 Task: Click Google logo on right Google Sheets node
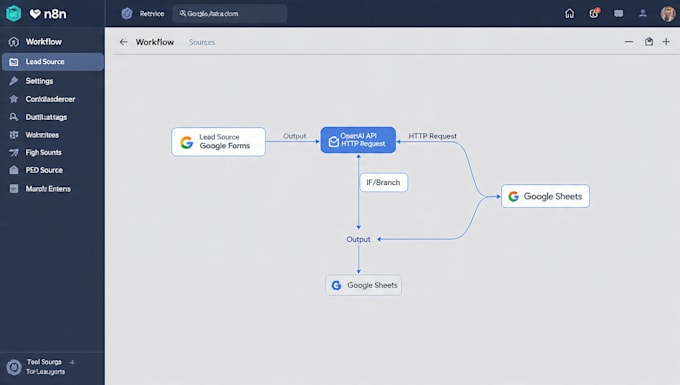[x=513, y=196]
